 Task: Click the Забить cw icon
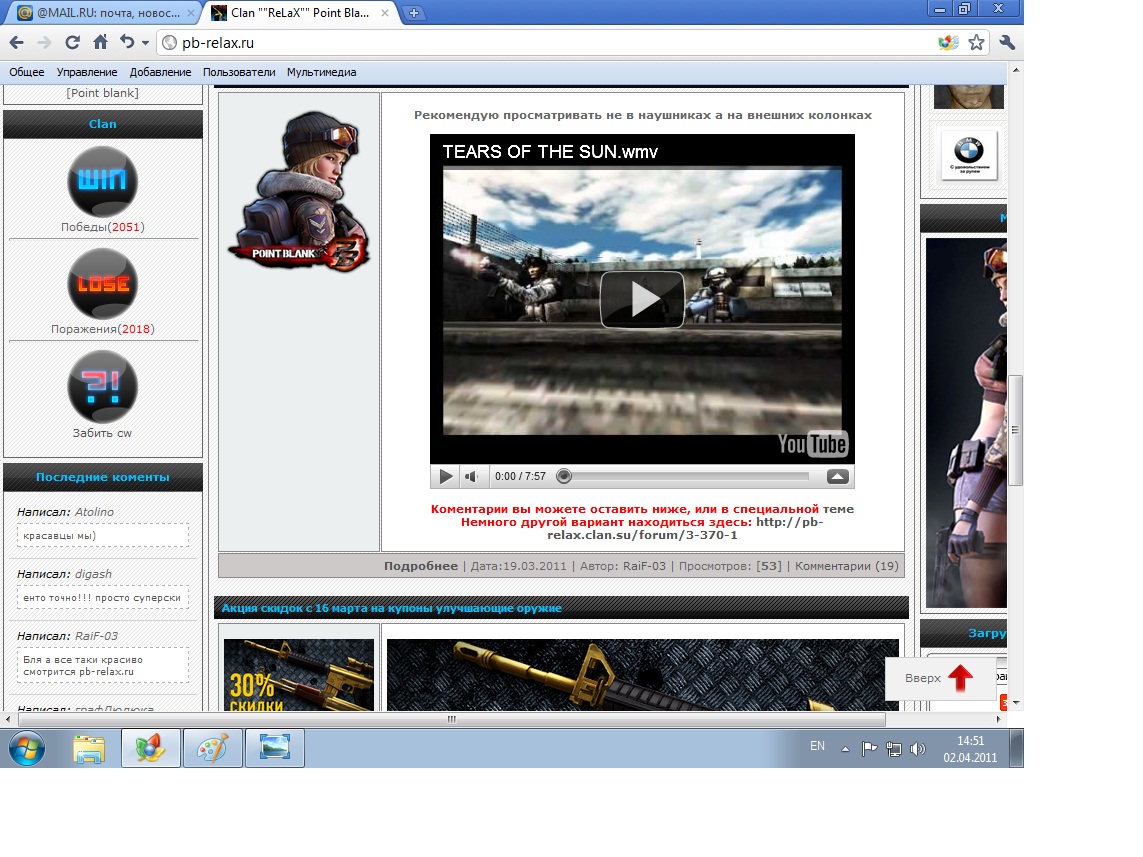103,386
